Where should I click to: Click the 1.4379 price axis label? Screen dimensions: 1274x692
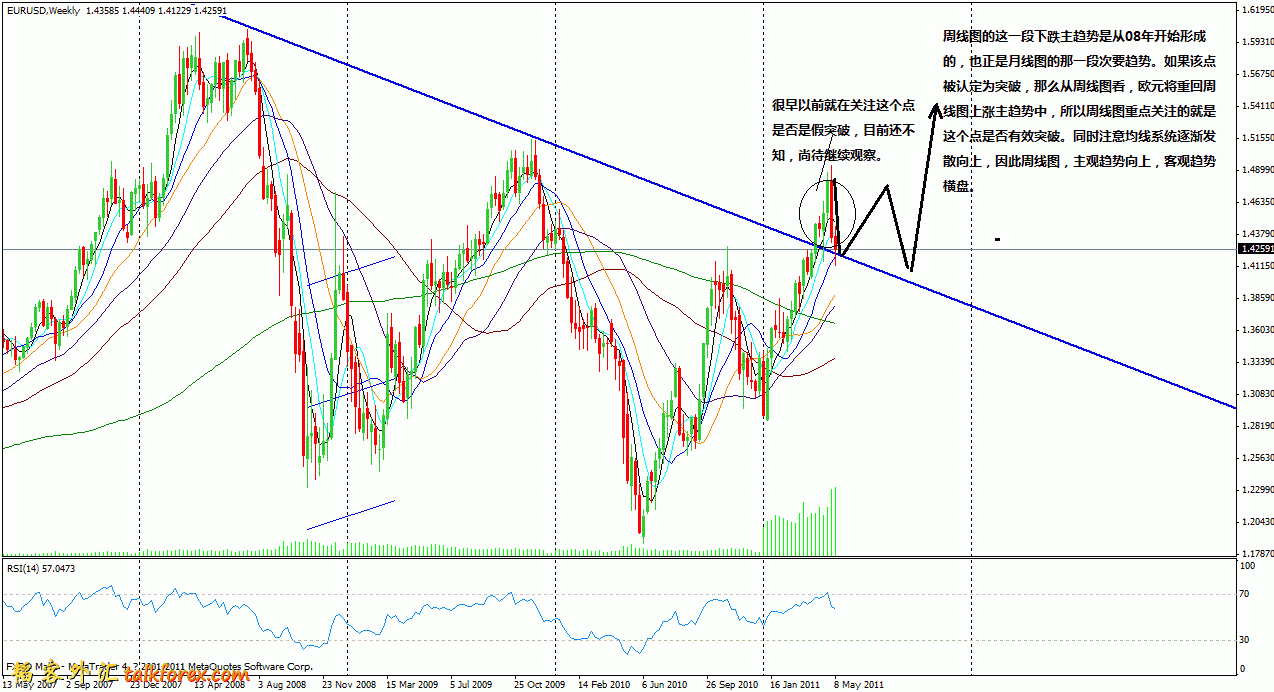click(1256, 233)
